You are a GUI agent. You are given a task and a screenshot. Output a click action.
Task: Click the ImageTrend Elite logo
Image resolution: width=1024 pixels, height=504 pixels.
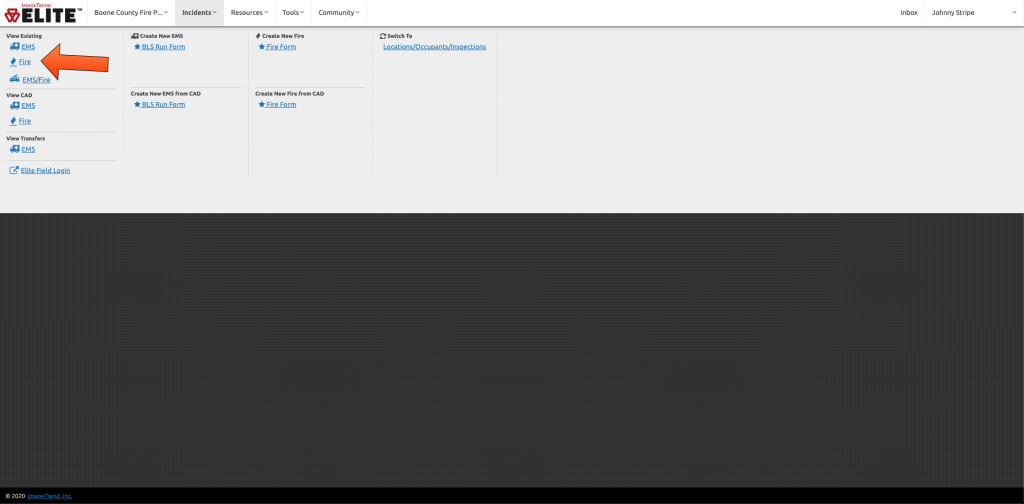tap(43, 13)
